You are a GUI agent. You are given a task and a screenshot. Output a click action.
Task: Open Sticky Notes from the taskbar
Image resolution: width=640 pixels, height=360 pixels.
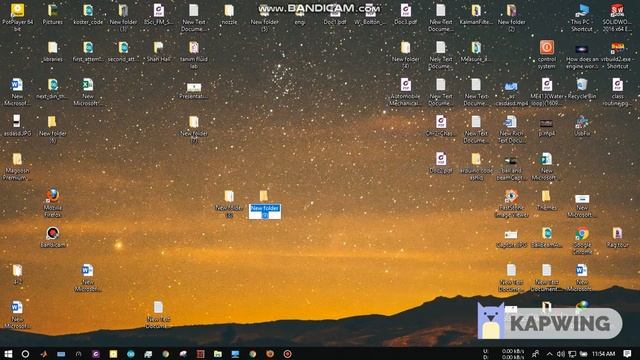[x=113, y=353]
